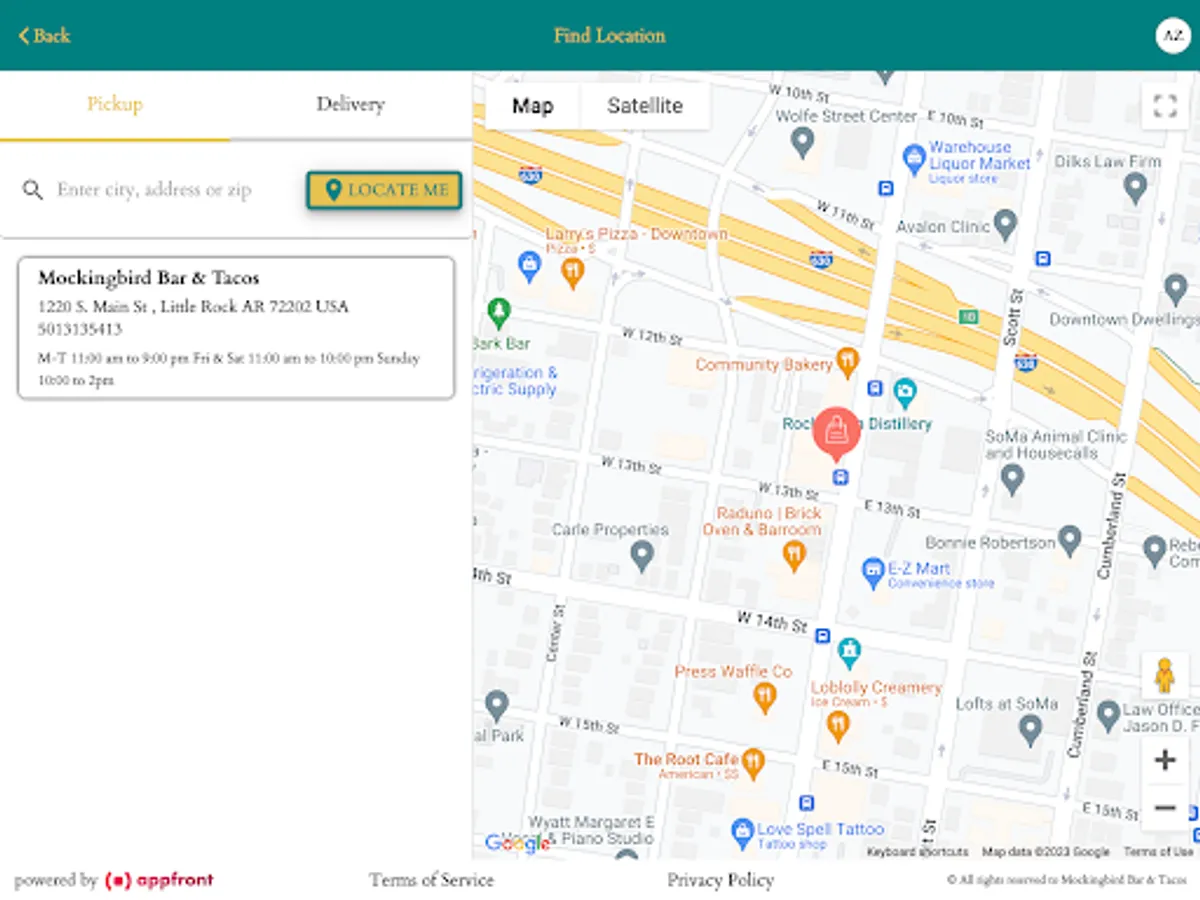Image resolution: width=1200 pixels, height=900 pixels.
Task: Click the search magnifier icon
Action: (33, 190)
